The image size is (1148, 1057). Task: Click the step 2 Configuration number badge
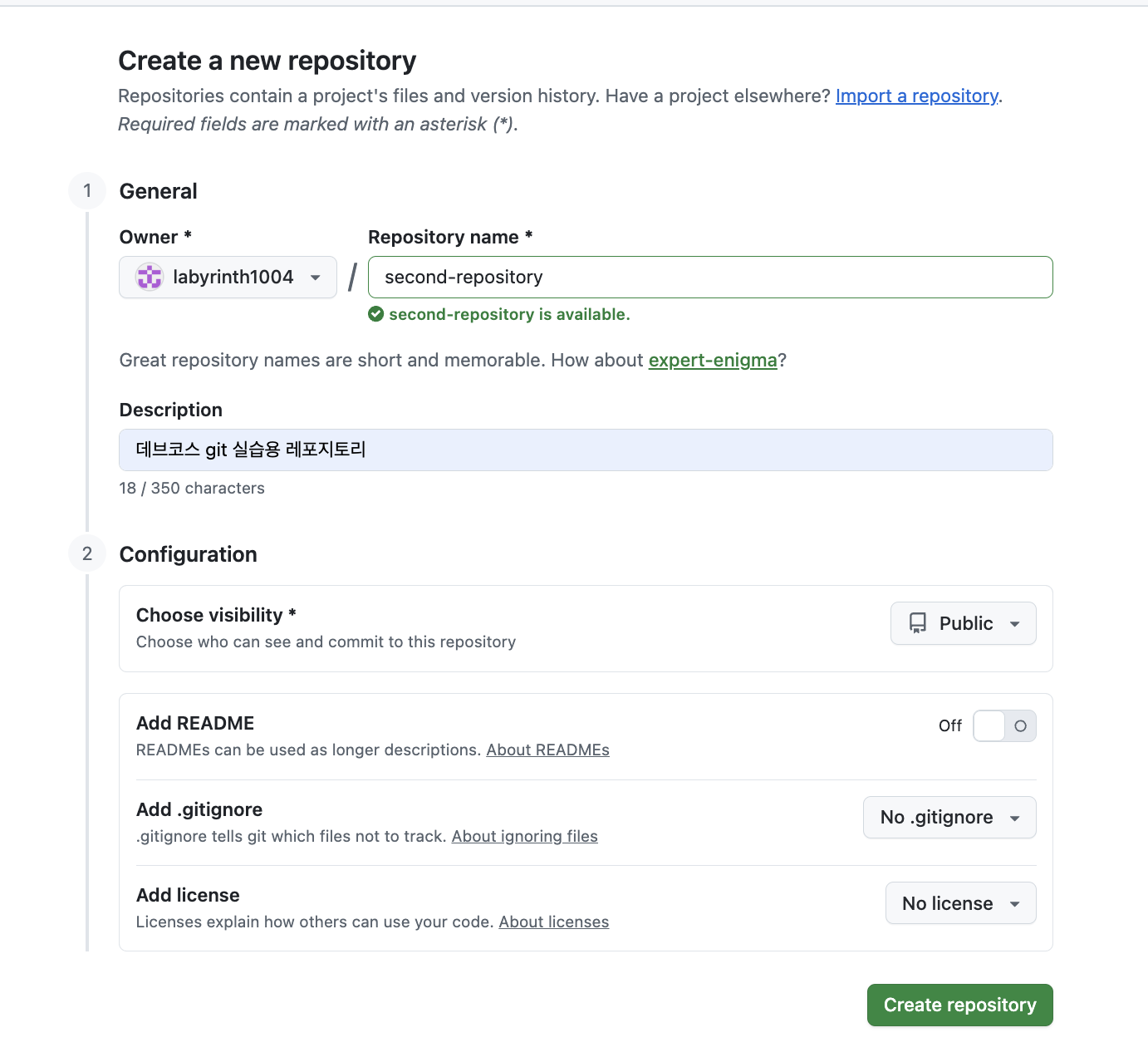[87, 554]
